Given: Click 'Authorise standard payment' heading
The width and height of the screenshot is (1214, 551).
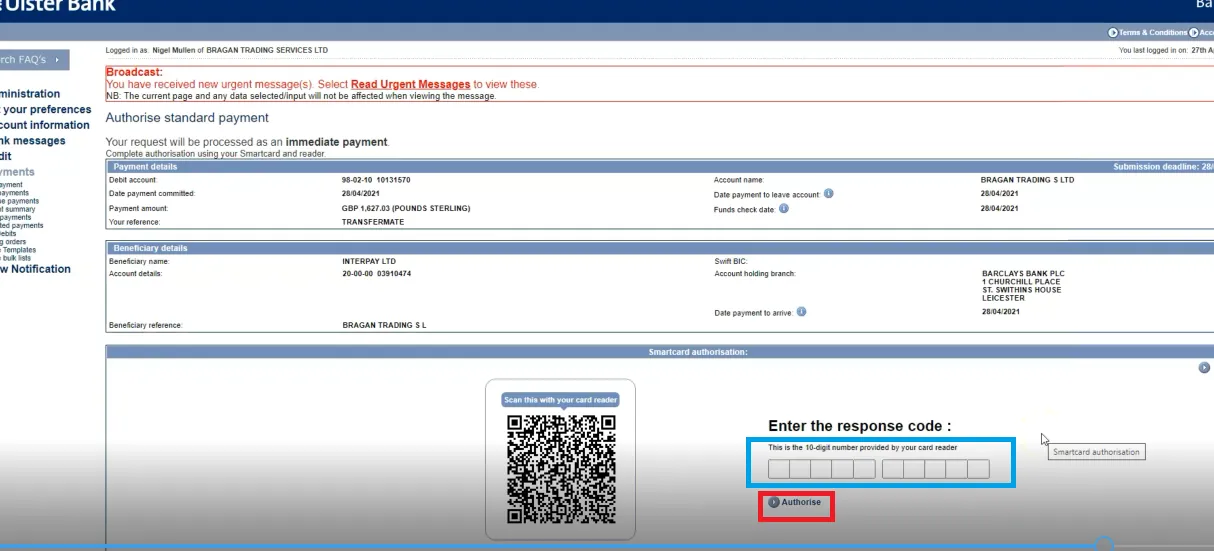Looking at the screenshot, I should (187, 118).
